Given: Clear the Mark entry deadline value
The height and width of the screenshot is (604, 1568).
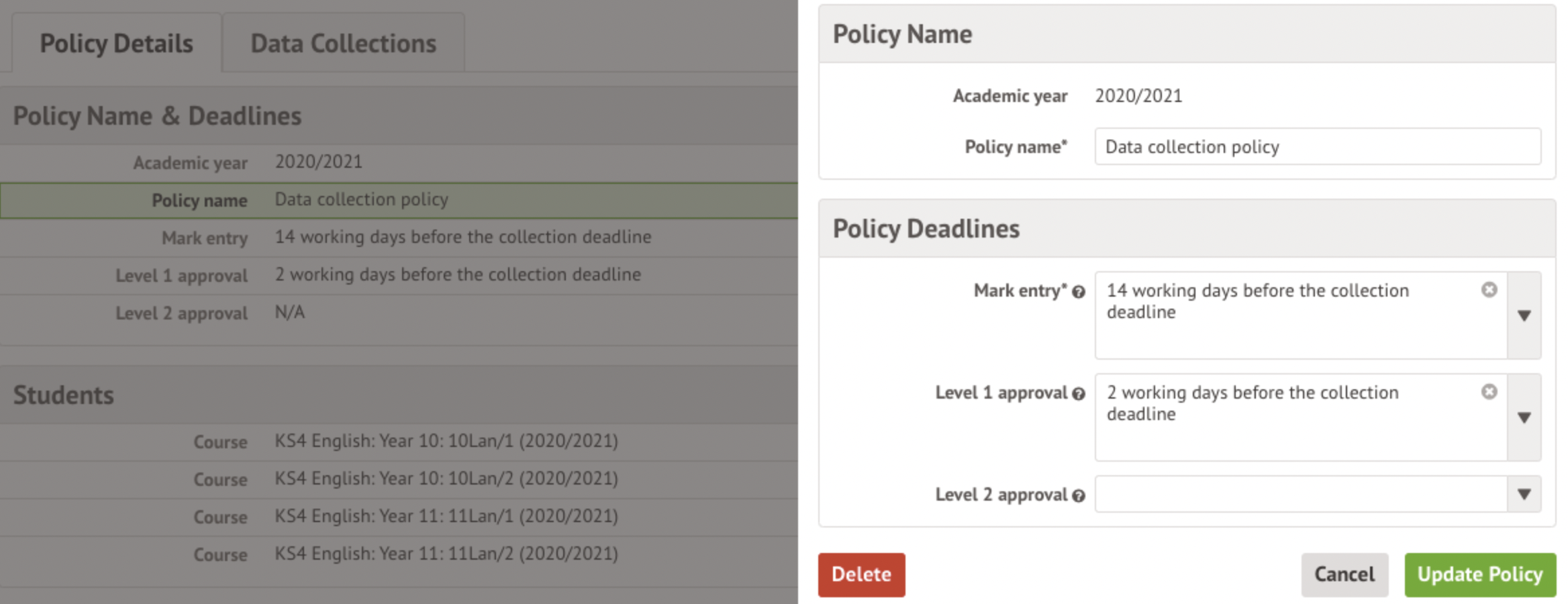Looking at the screenshot, I should [1489, 290].
